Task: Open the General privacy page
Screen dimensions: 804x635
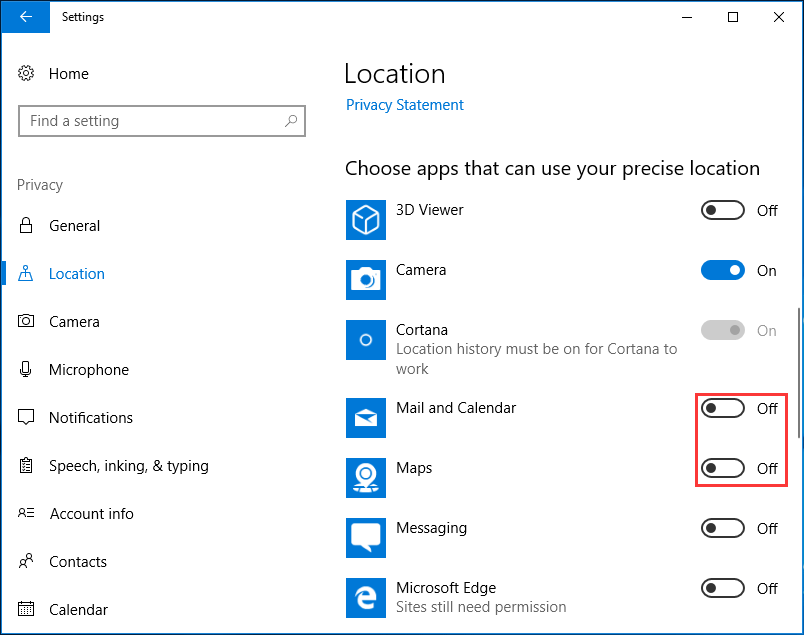Action: click(74, 226)
